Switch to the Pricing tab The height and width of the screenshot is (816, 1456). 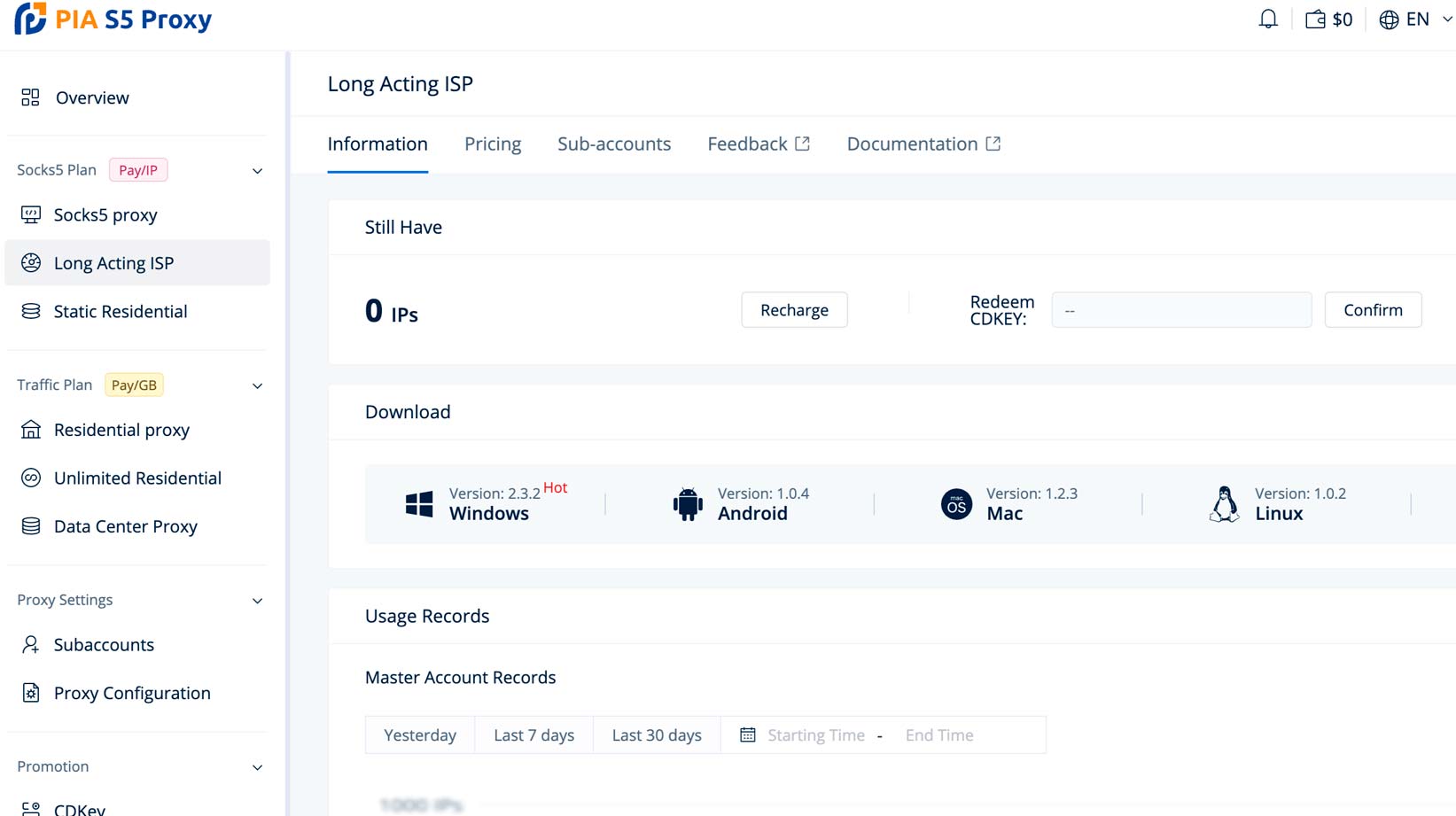point(493,144)
